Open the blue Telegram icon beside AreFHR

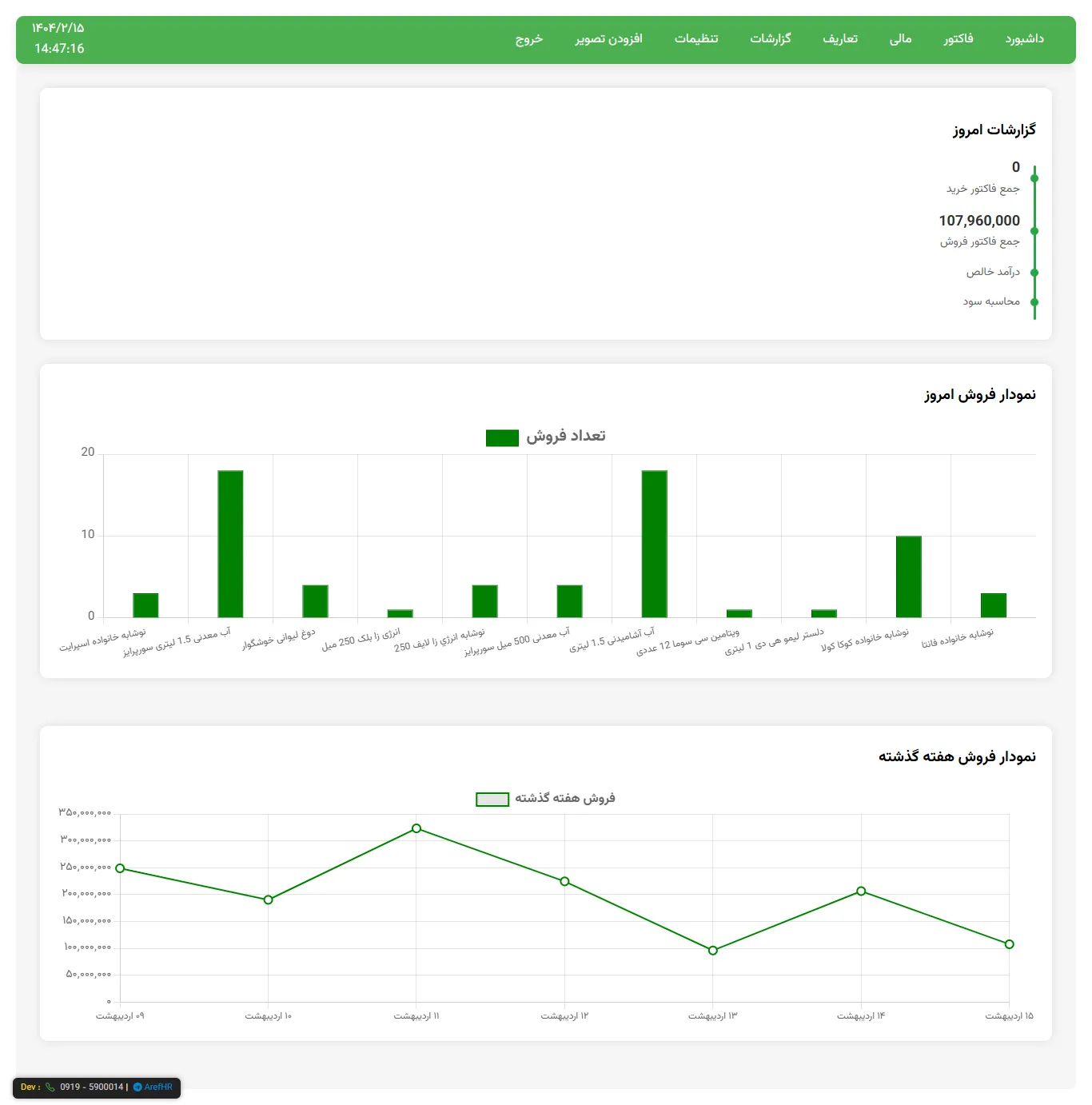pos(137,1087)
